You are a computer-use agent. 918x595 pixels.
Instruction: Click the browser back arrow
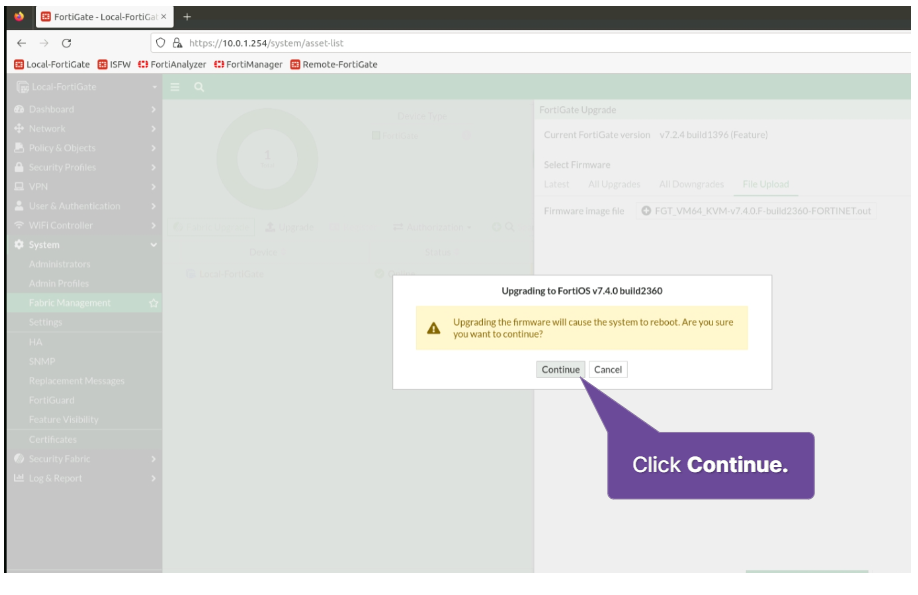coord(22,43)
